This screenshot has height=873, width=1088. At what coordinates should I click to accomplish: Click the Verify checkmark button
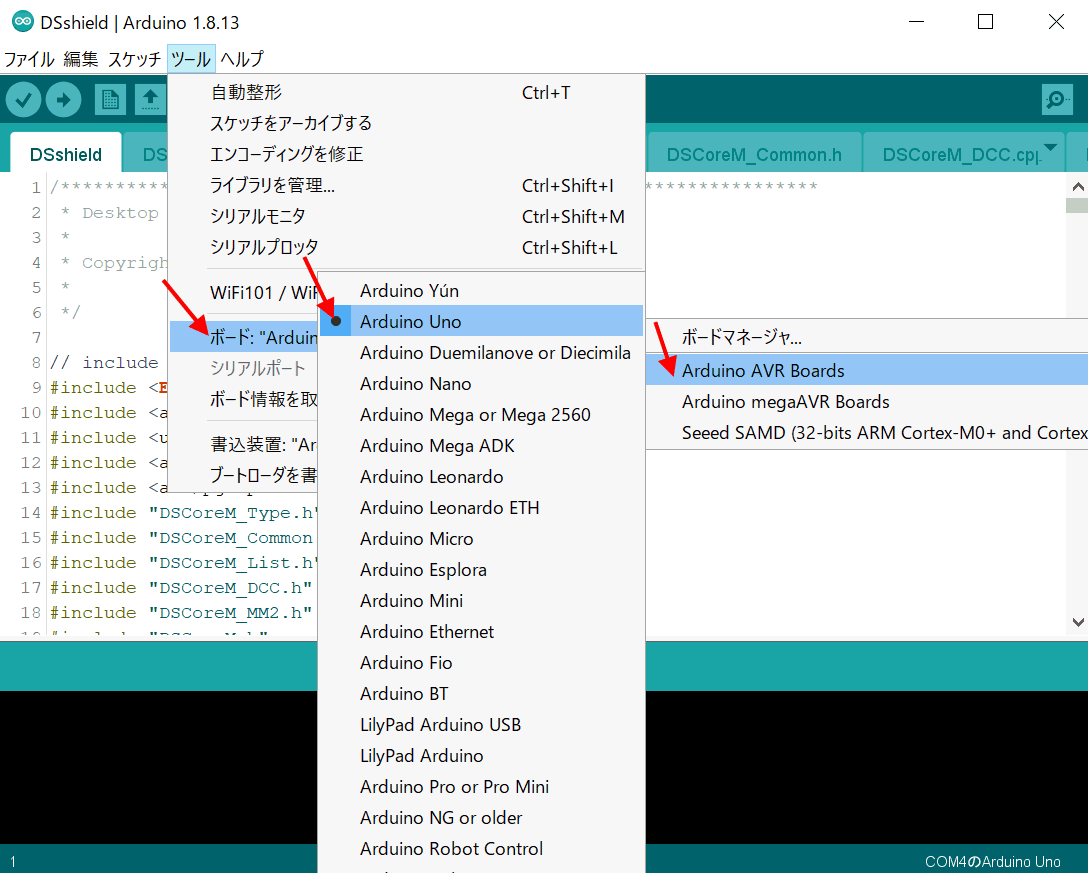point(24,100)
